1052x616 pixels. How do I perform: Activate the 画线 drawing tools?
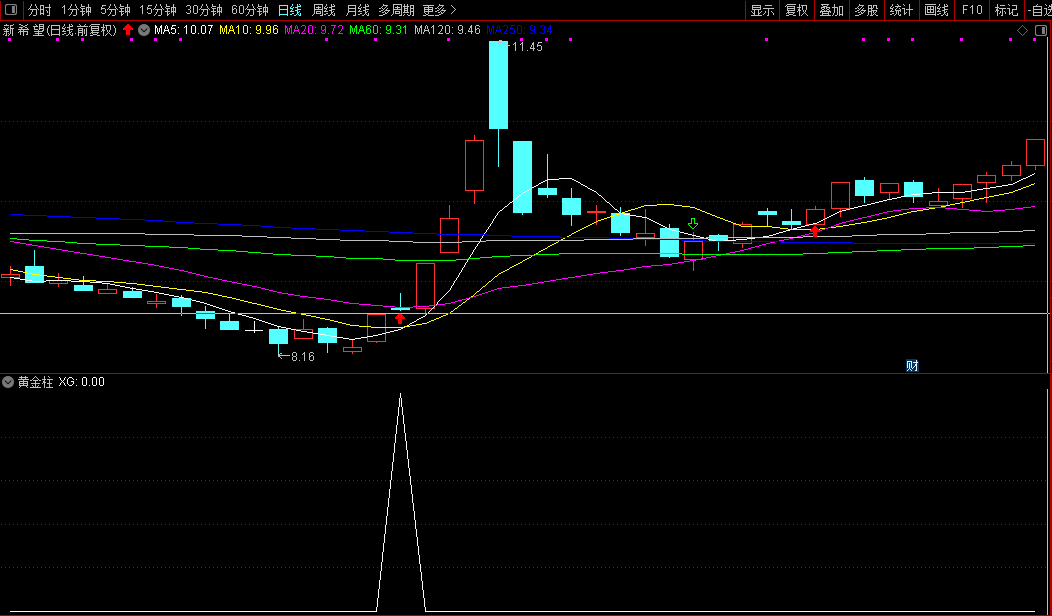tap(937, 10)
